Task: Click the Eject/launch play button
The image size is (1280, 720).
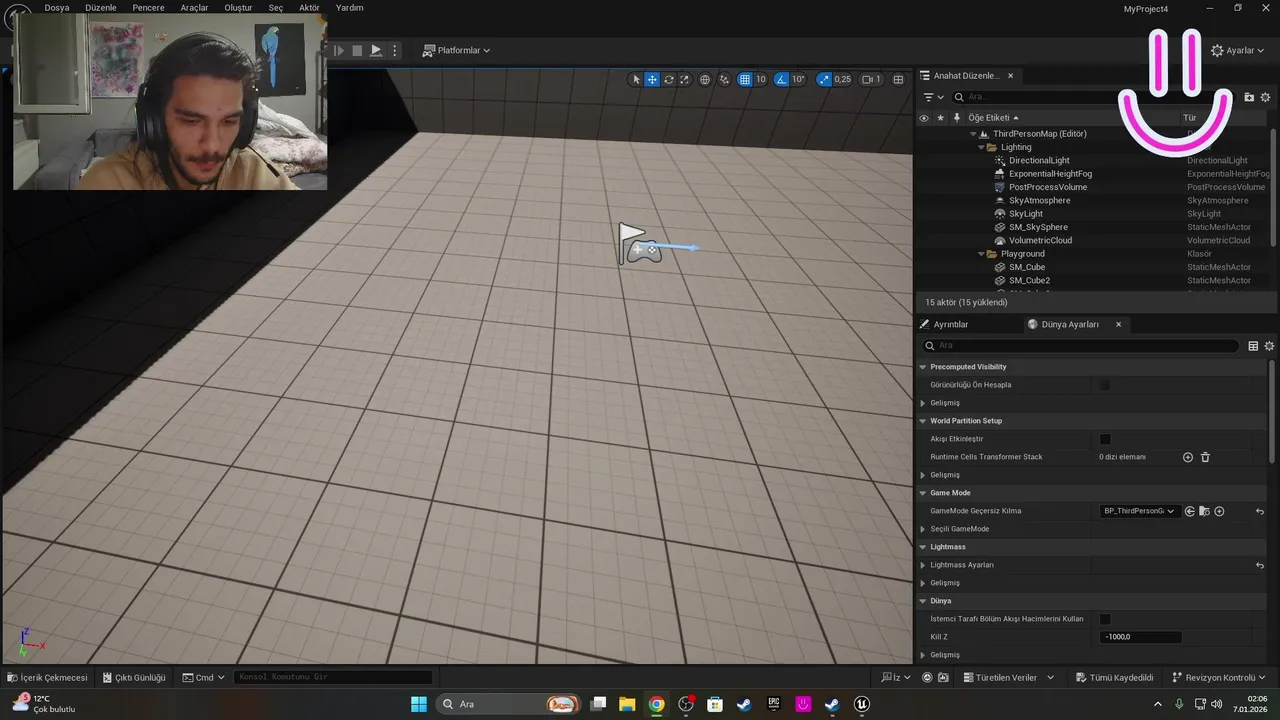Action: coord(376,50)
